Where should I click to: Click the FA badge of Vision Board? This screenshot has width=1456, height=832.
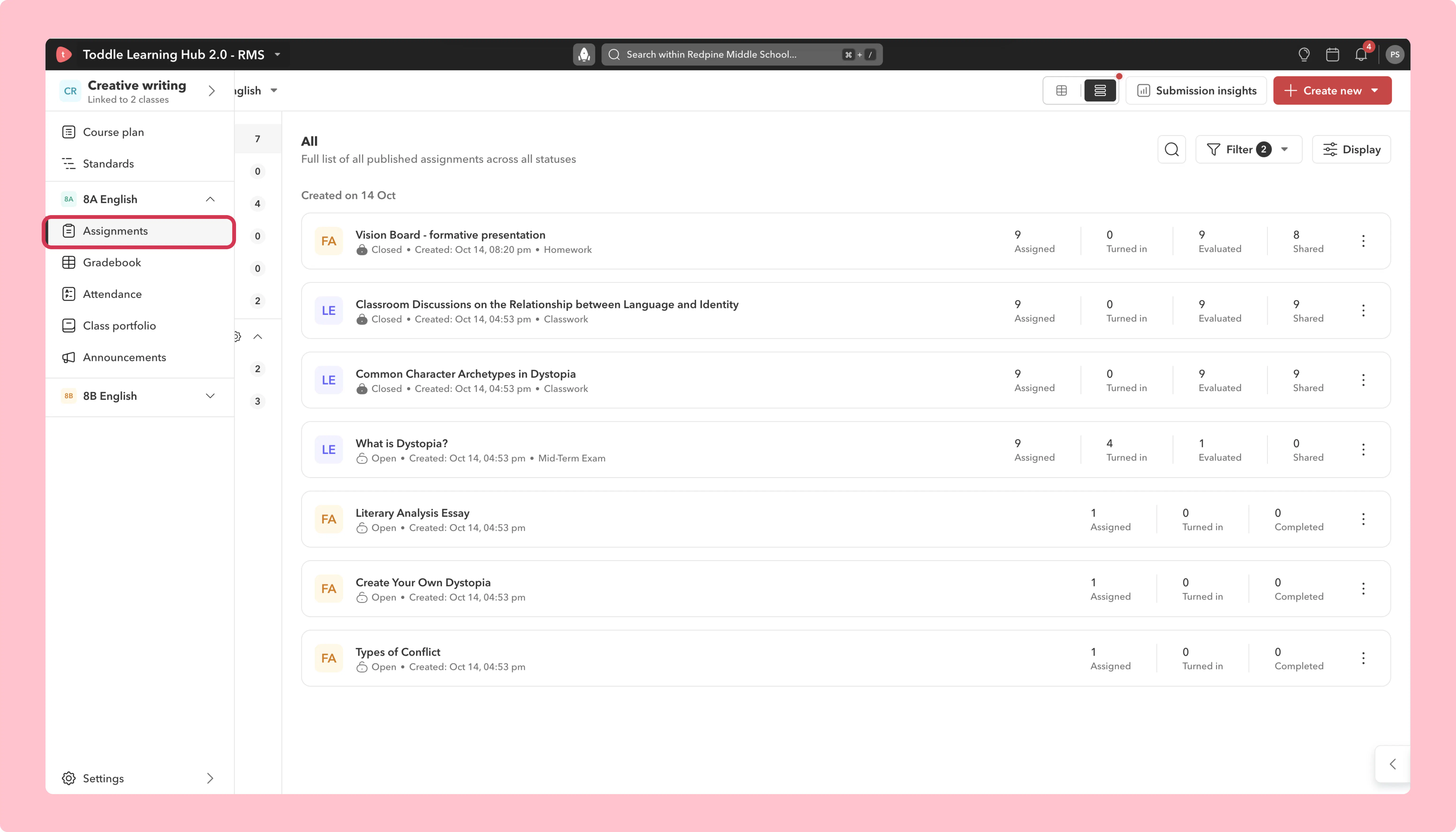(x=328, y=241)
